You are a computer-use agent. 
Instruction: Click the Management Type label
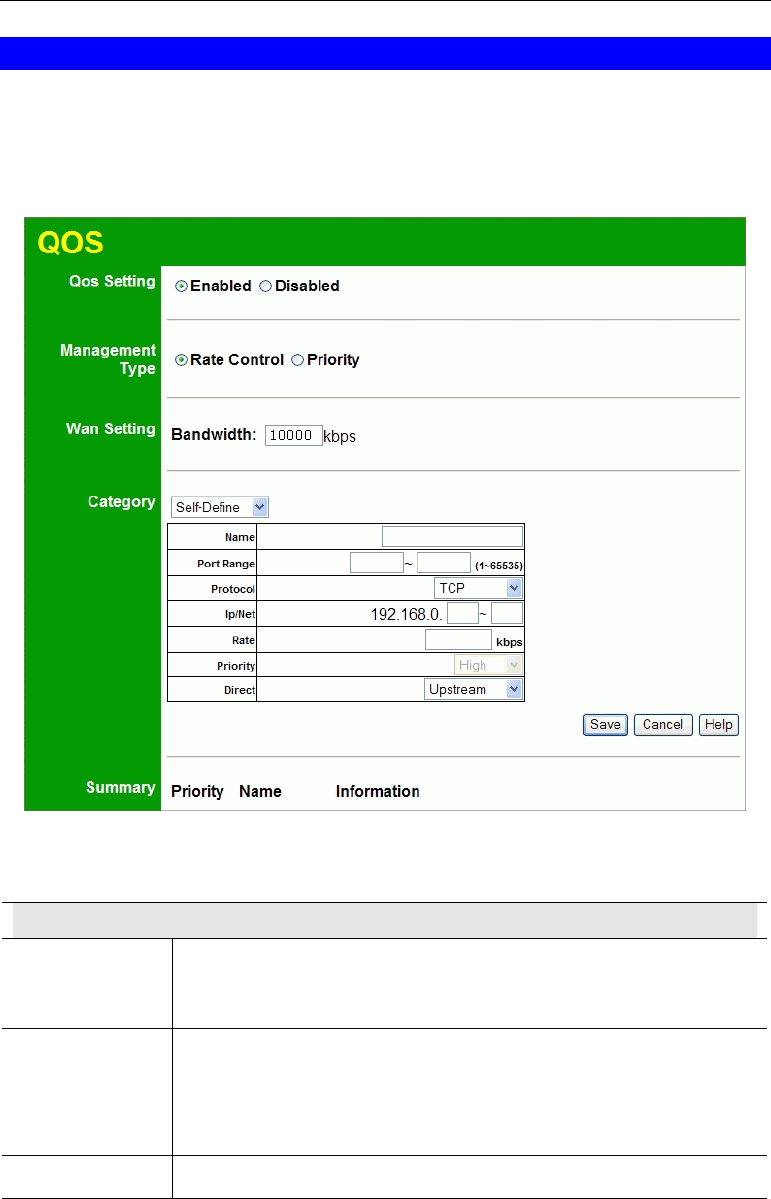coord(108,359)
